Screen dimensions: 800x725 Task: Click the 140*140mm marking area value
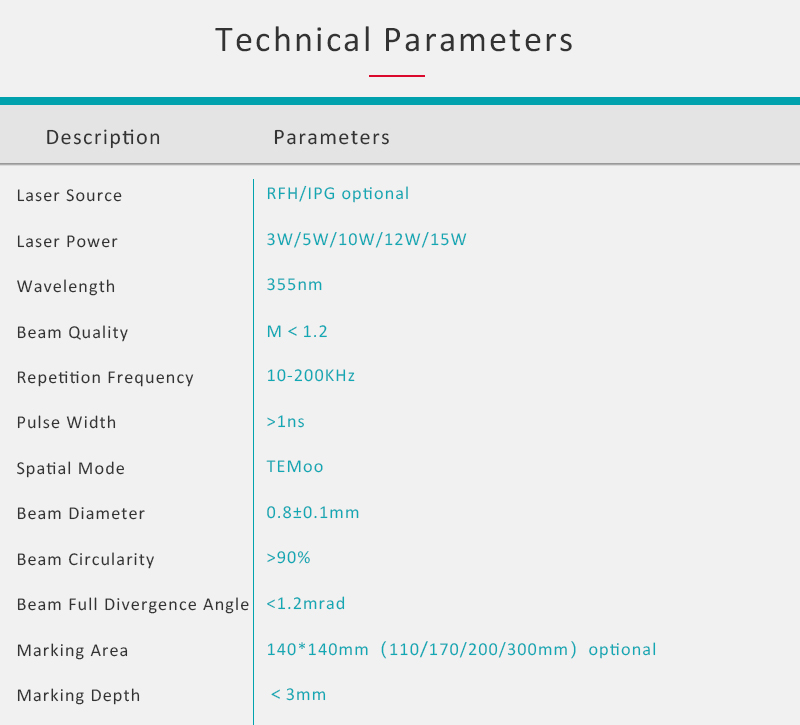461,649
